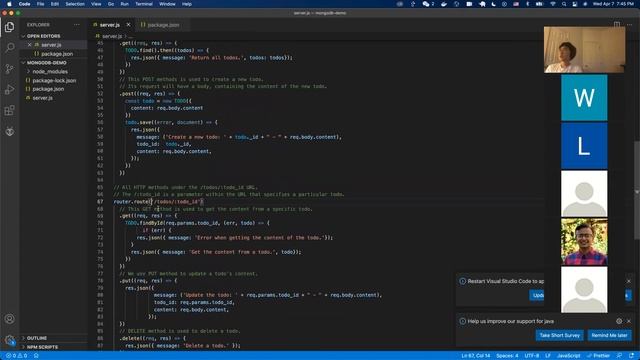Image resolution: width=640 pixels, height=360 pixels.
Task: Change indentation via Spaces: 4
Action: [x=507, y=356]
